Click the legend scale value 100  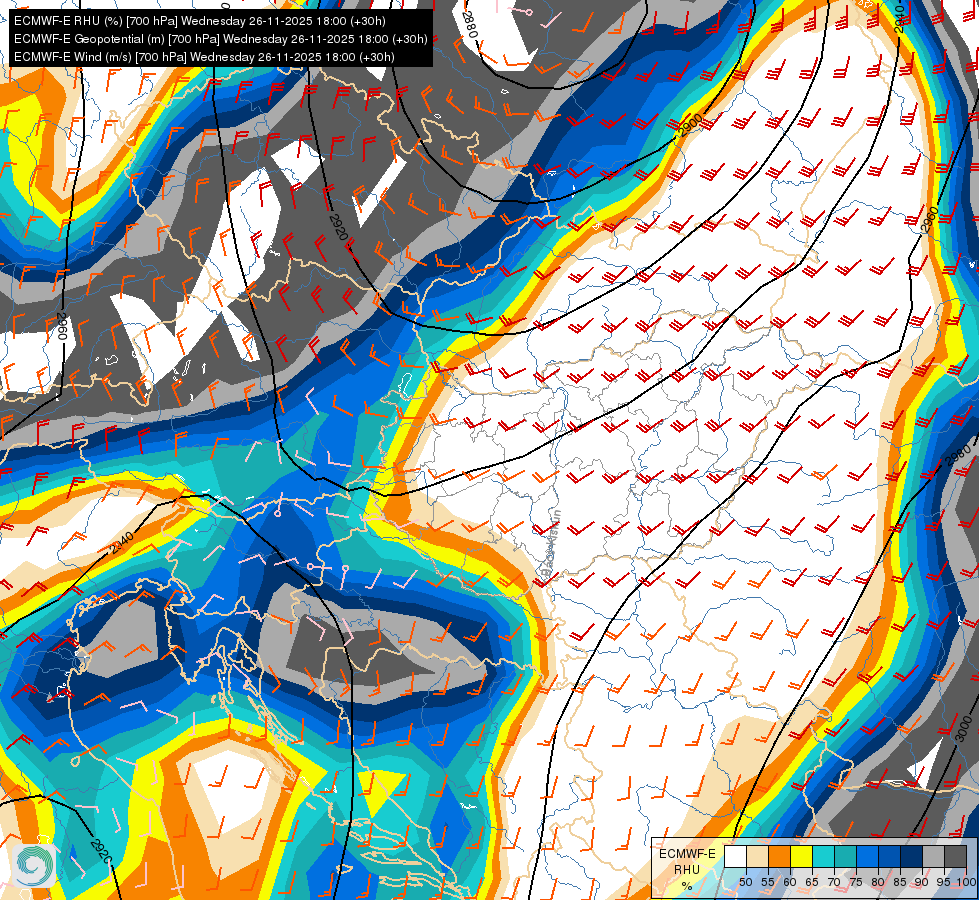966,882
